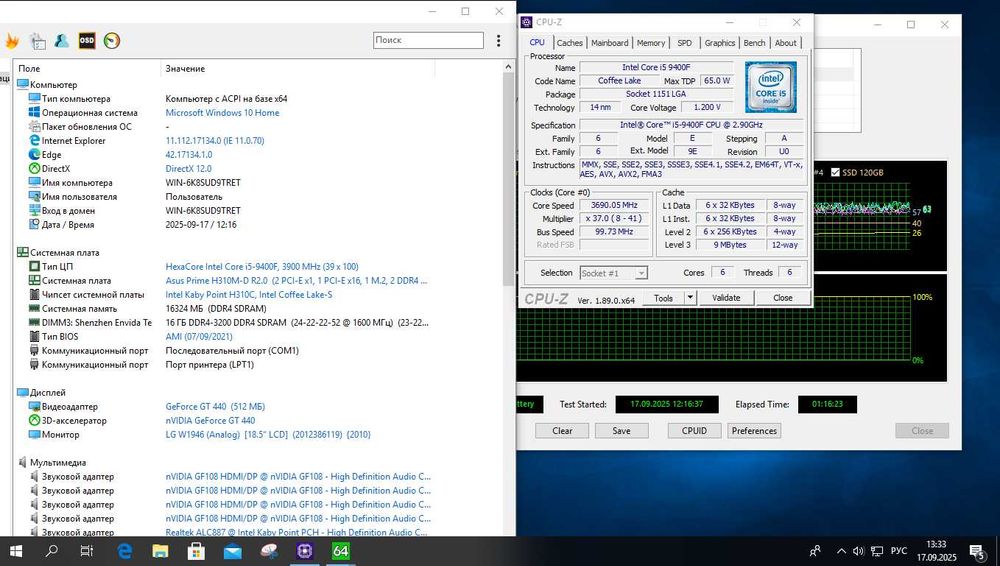The width and height of the screenshot is (1000, 566).
Task: Click the Дисплей category icon
Action: (23, 392)
